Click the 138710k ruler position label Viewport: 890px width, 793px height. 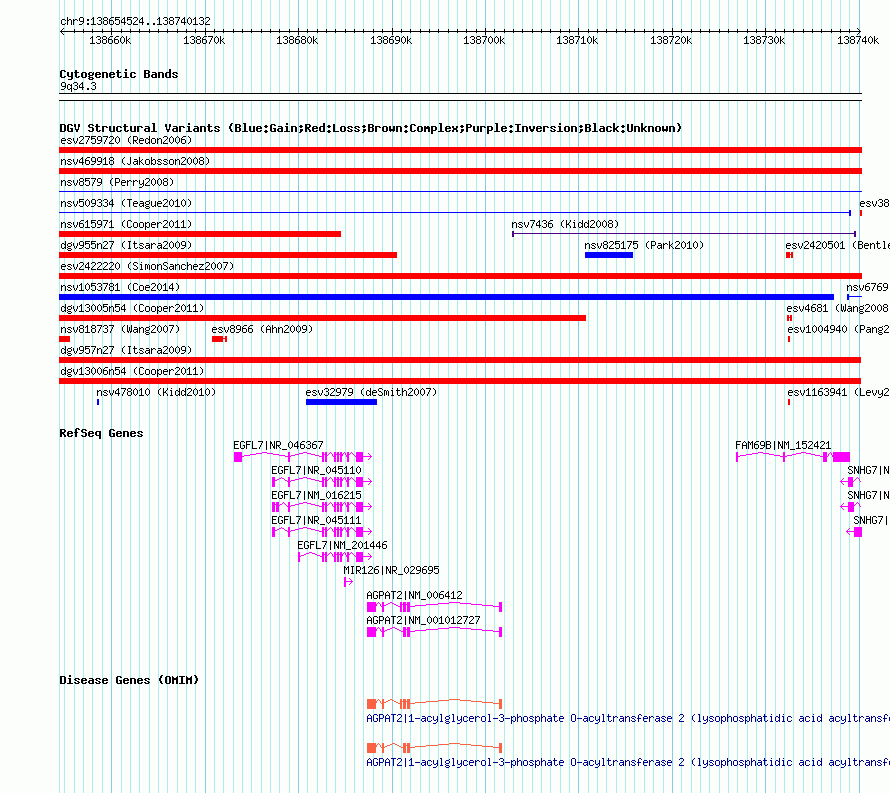click(577, 40)
